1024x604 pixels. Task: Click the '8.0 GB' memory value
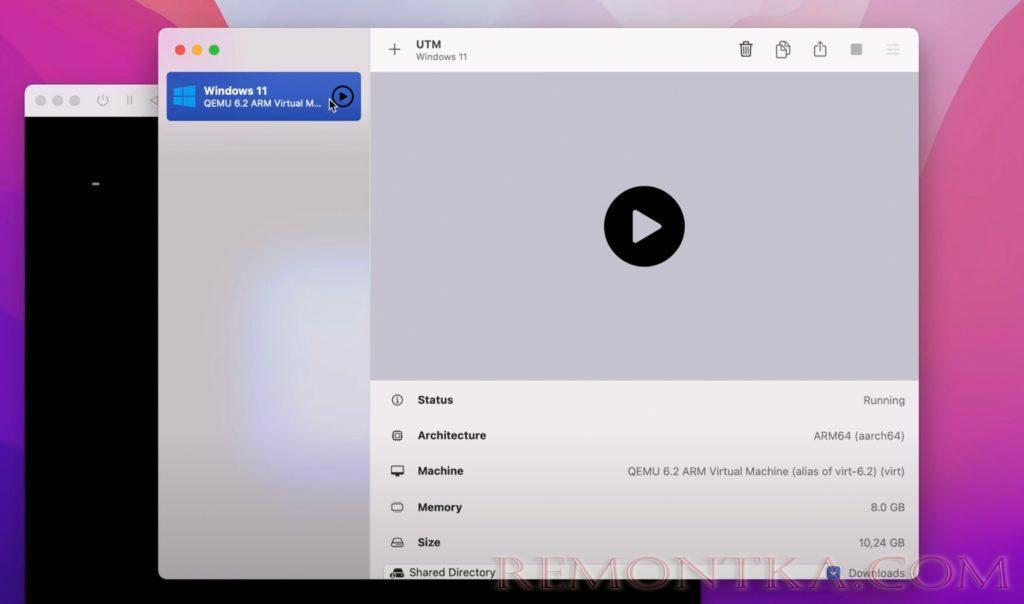(x=888, y=507)
